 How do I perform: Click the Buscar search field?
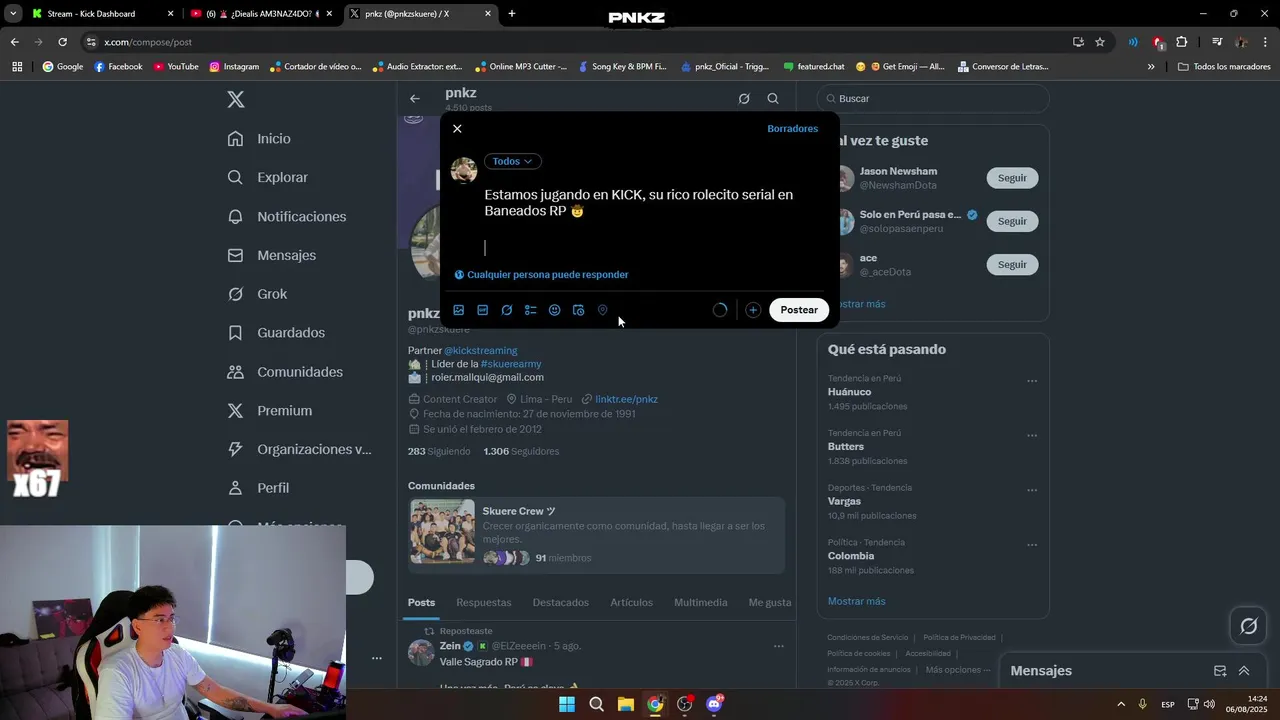point(933,99)
